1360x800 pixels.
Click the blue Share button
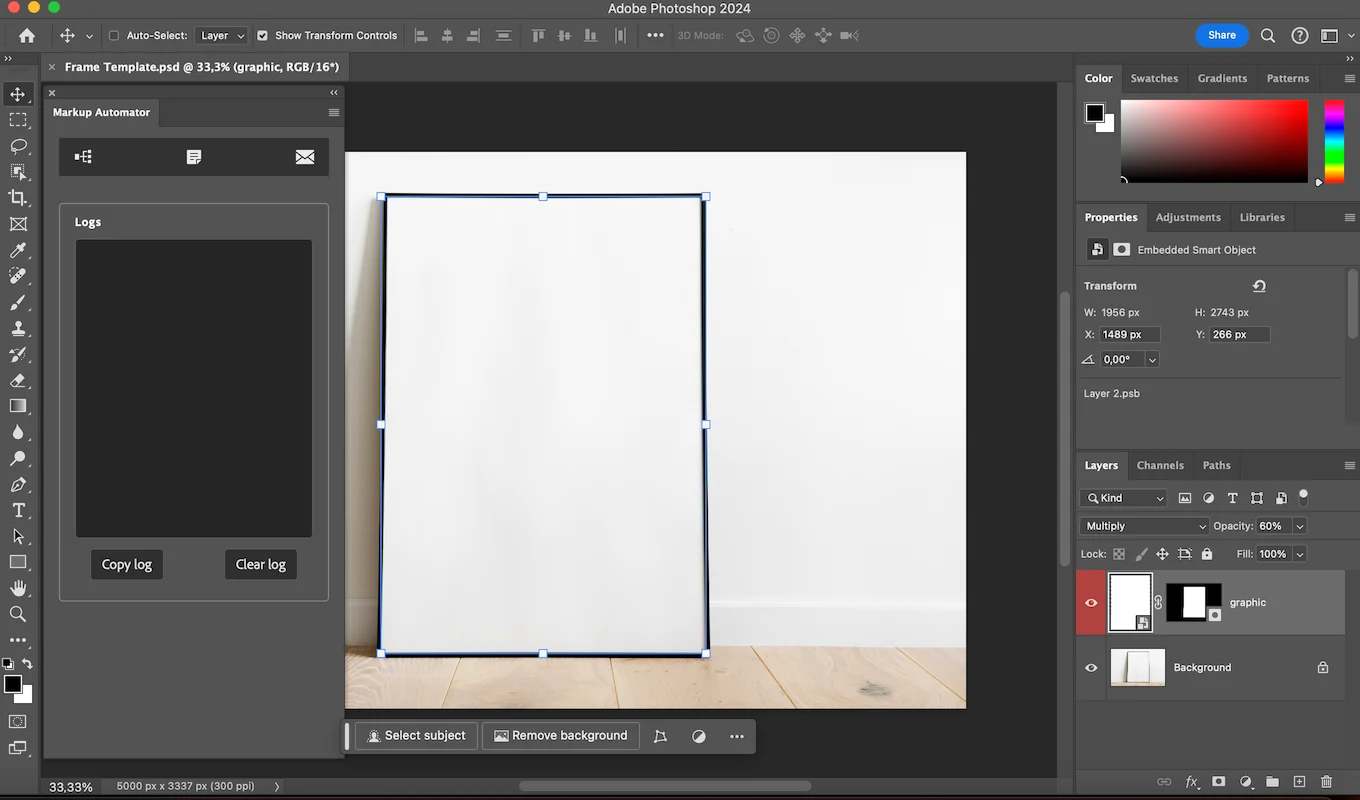click(x=1222, y=35)
